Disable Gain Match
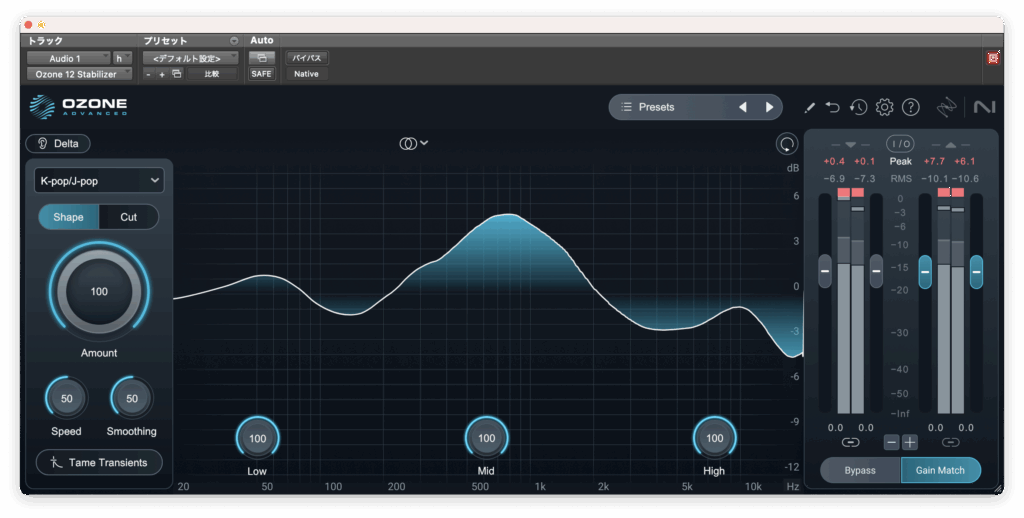This screenshot has width=1024, height=518. [x=940, y=470]
